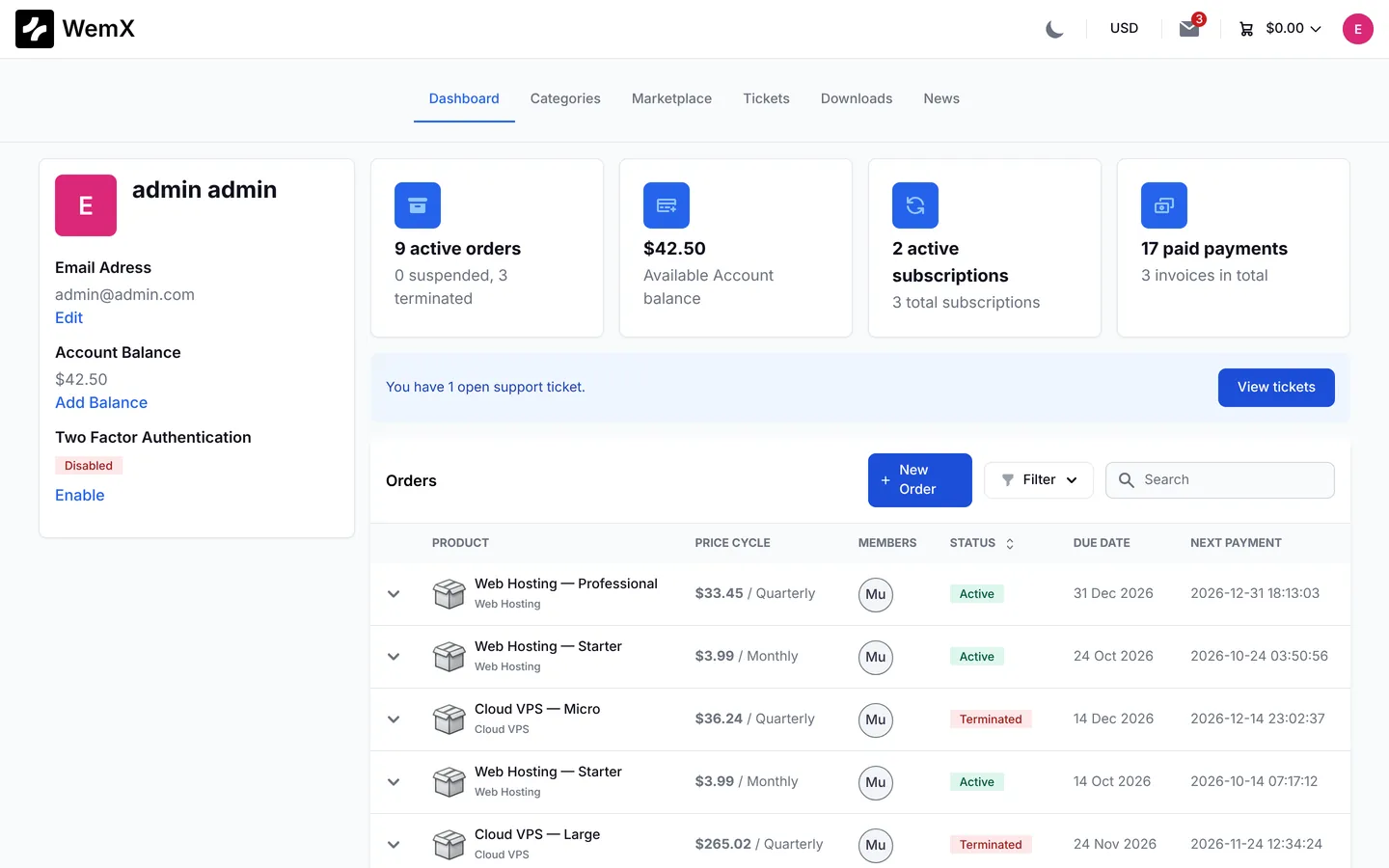
Task: Open the shopping cart $0.00 dropdown
Action: tap(1280, 29)
